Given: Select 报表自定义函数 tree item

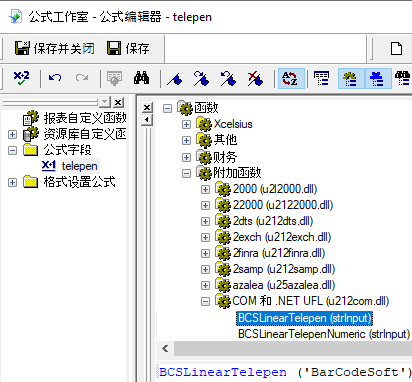Looking at the screenshot, I should pos(85,118).
